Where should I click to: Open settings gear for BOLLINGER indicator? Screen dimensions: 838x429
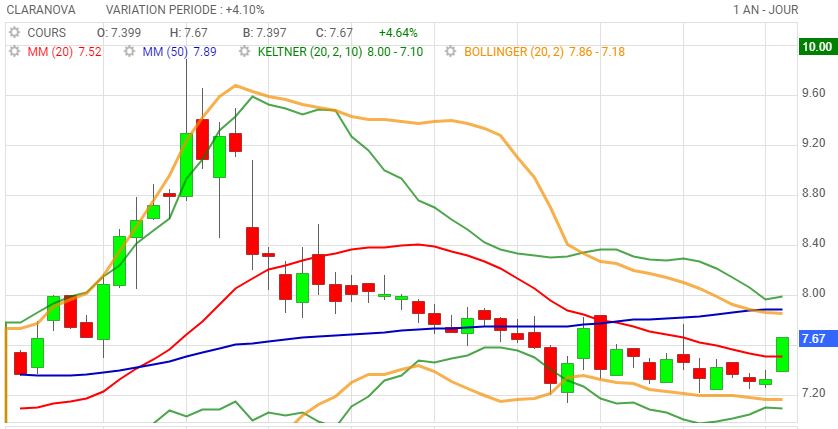click(x=452, y=52)
